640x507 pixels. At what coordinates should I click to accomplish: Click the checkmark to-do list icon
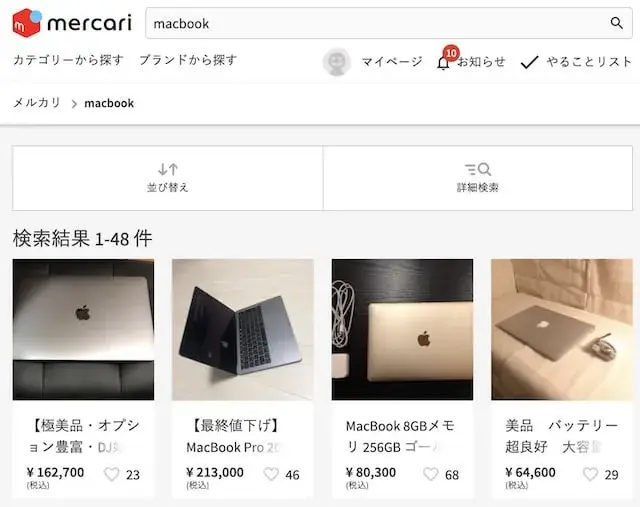pos(529,62)
